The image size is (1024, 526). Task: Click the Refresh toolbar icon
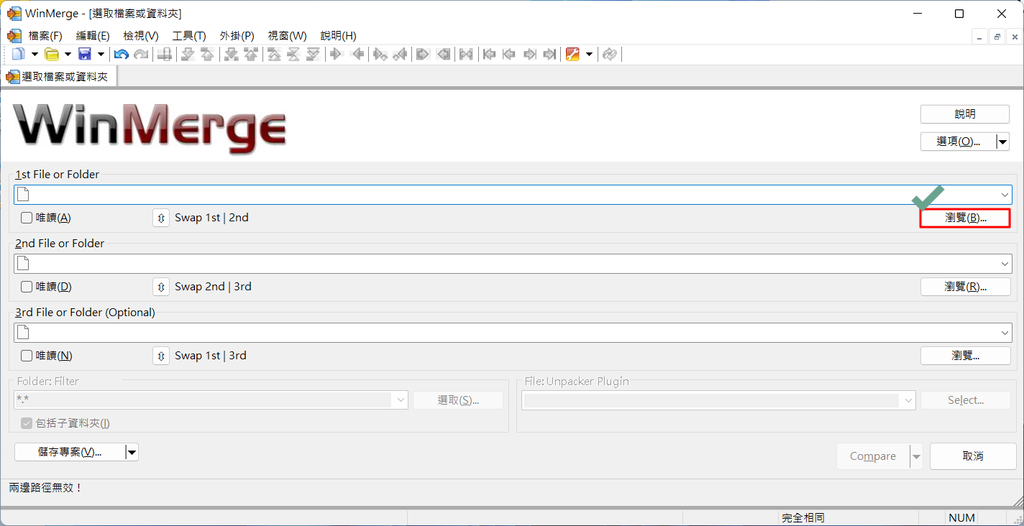click(608, 54)
